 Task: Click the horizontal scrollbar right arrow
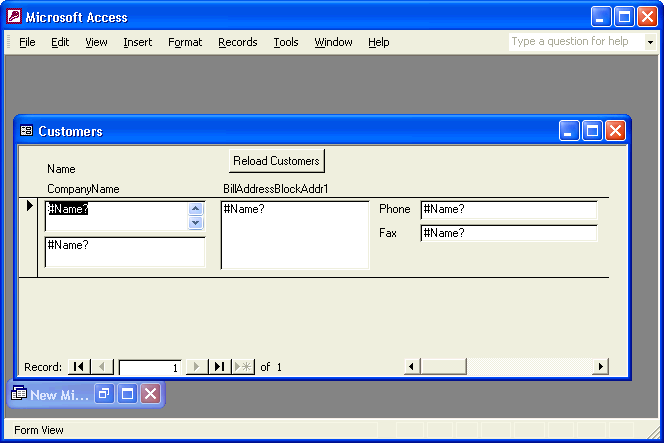pyautogui.click(x=600, y=366)
